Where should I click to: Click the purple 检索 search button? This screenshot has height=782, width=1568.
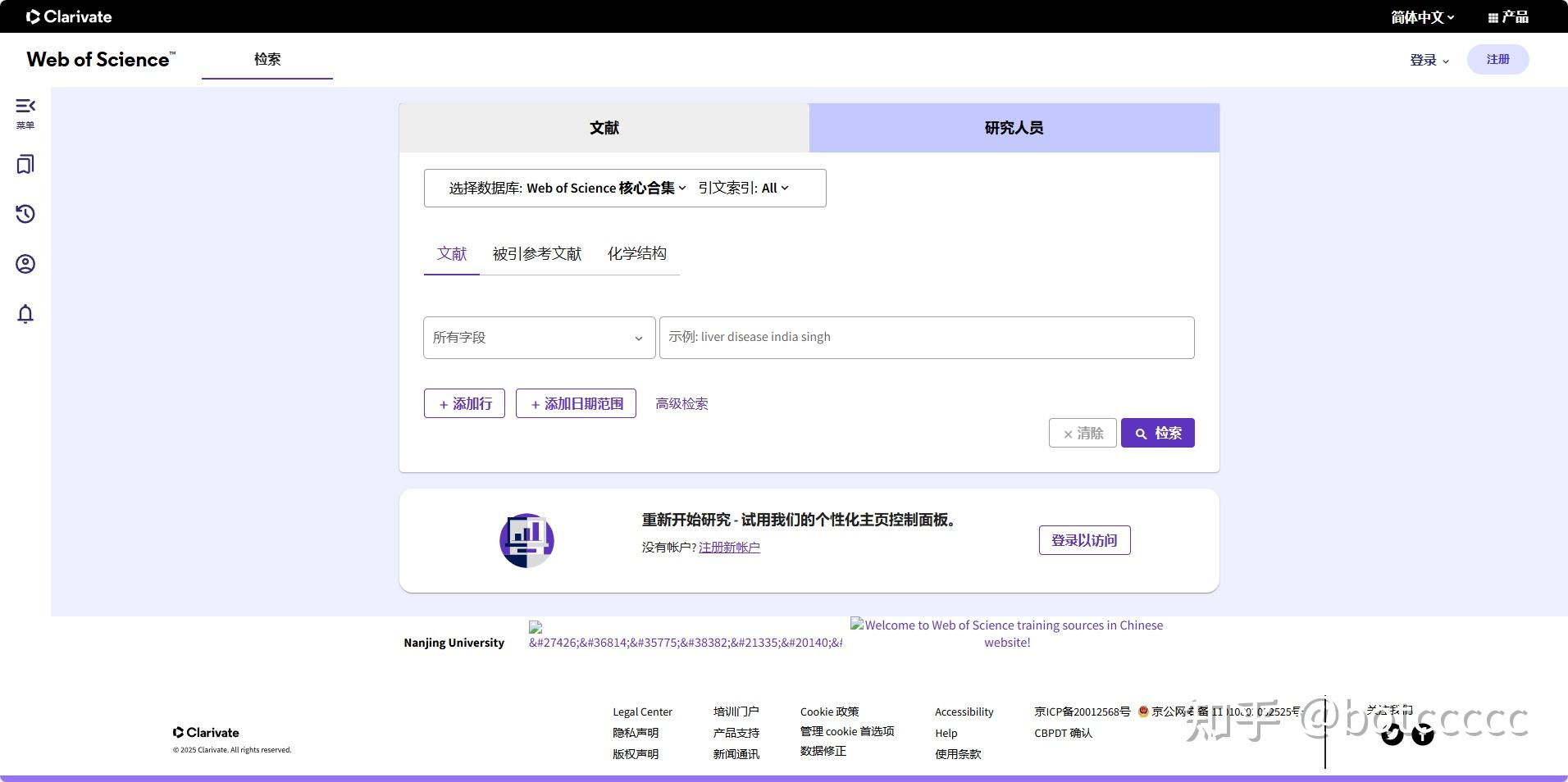1158,433
